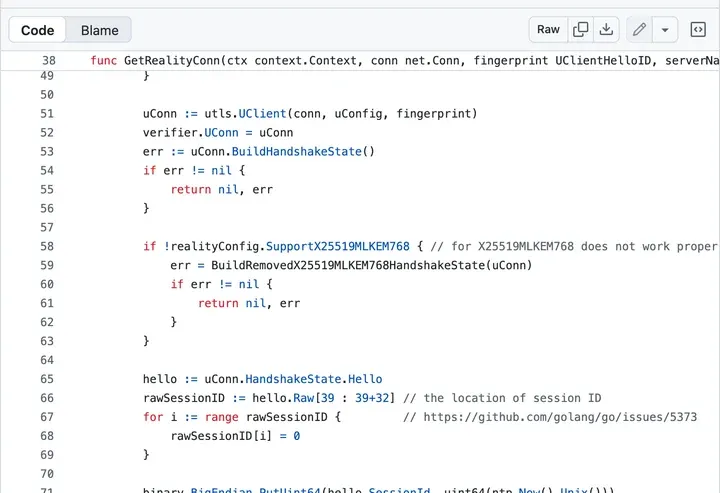
Task: Click rawSessionID[i] on line 68
Action: tap(221, 436)
